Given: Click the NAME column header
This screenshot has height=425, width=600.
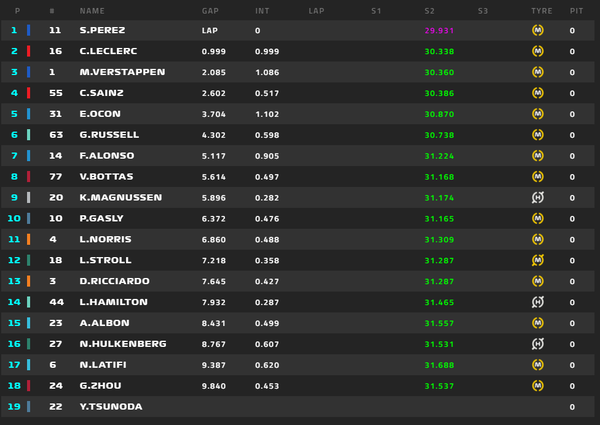Looking at the screenshot, I should [x=92, y=11].
